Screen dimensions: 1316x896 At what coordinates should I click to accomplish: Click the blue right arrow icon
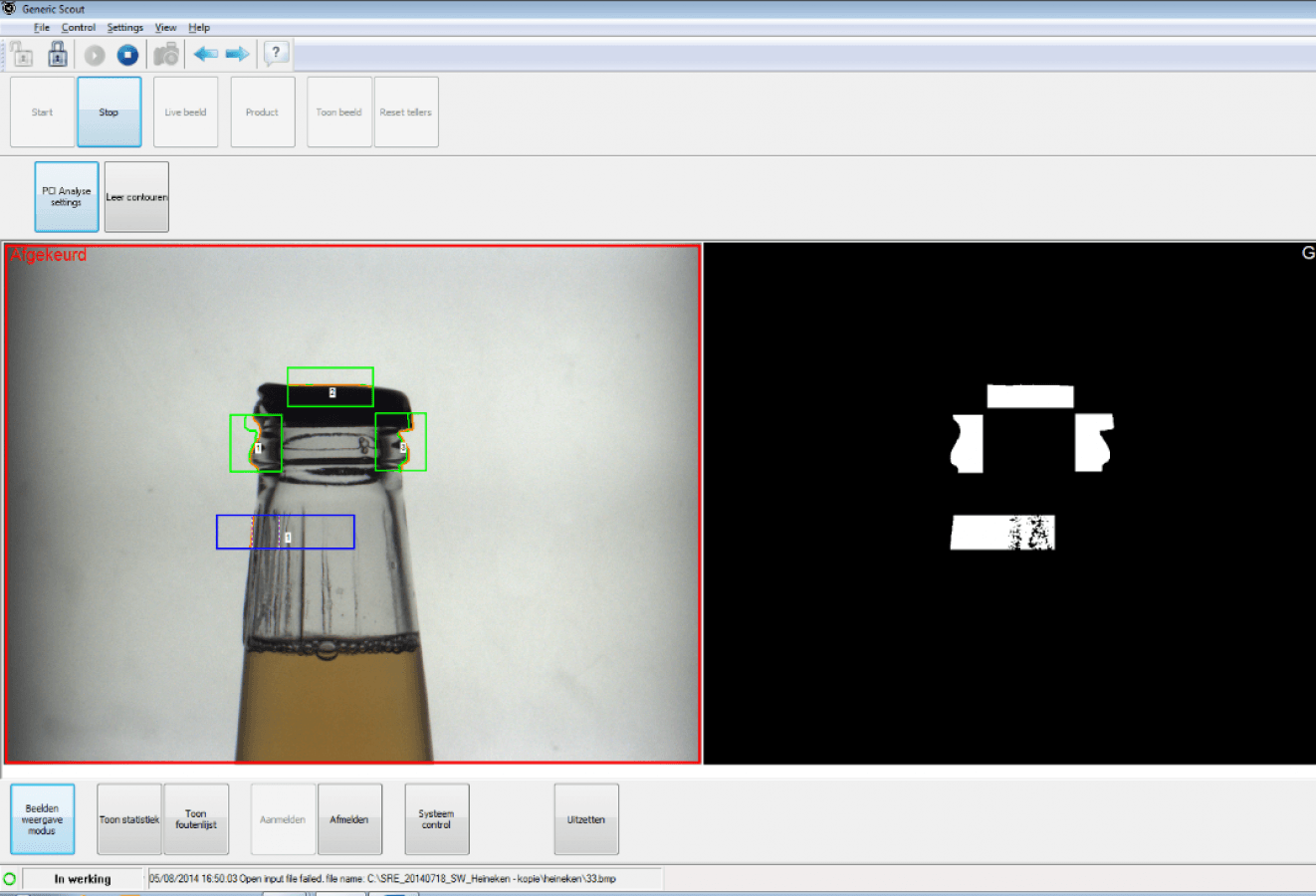pyautogui.click(x=237, y=54)
